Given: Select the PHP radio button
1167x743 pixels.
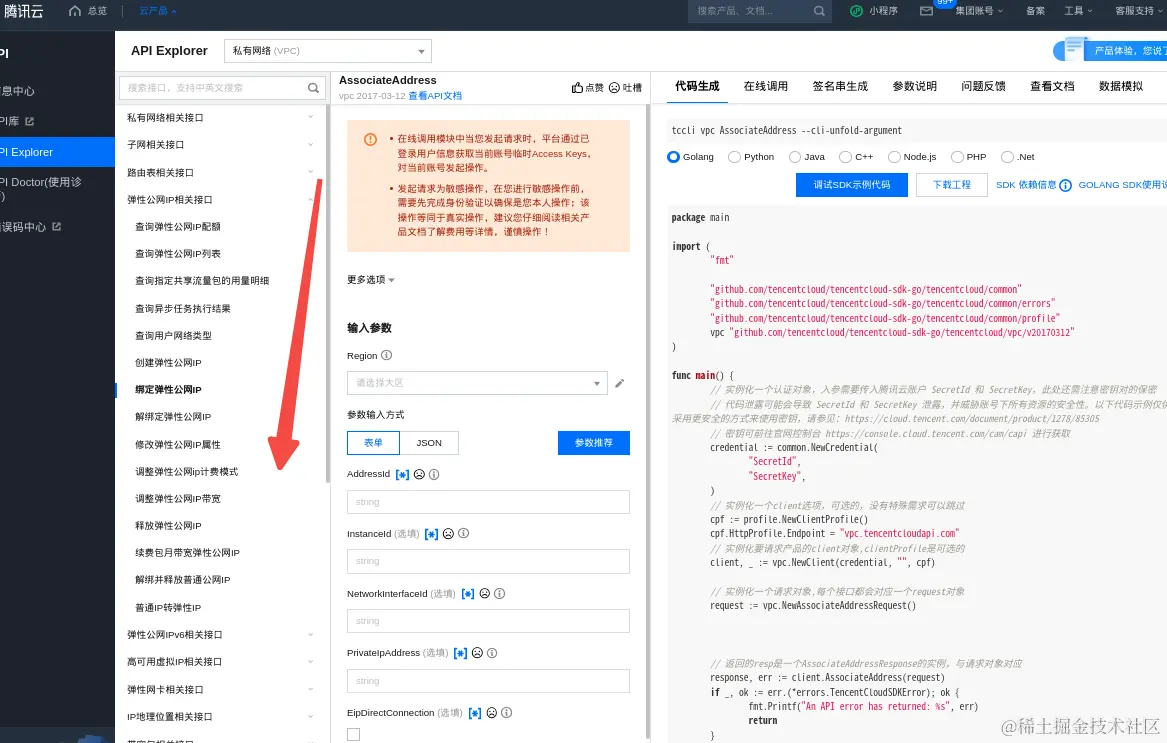Looking at the screenshot, I should coord(957,157).
